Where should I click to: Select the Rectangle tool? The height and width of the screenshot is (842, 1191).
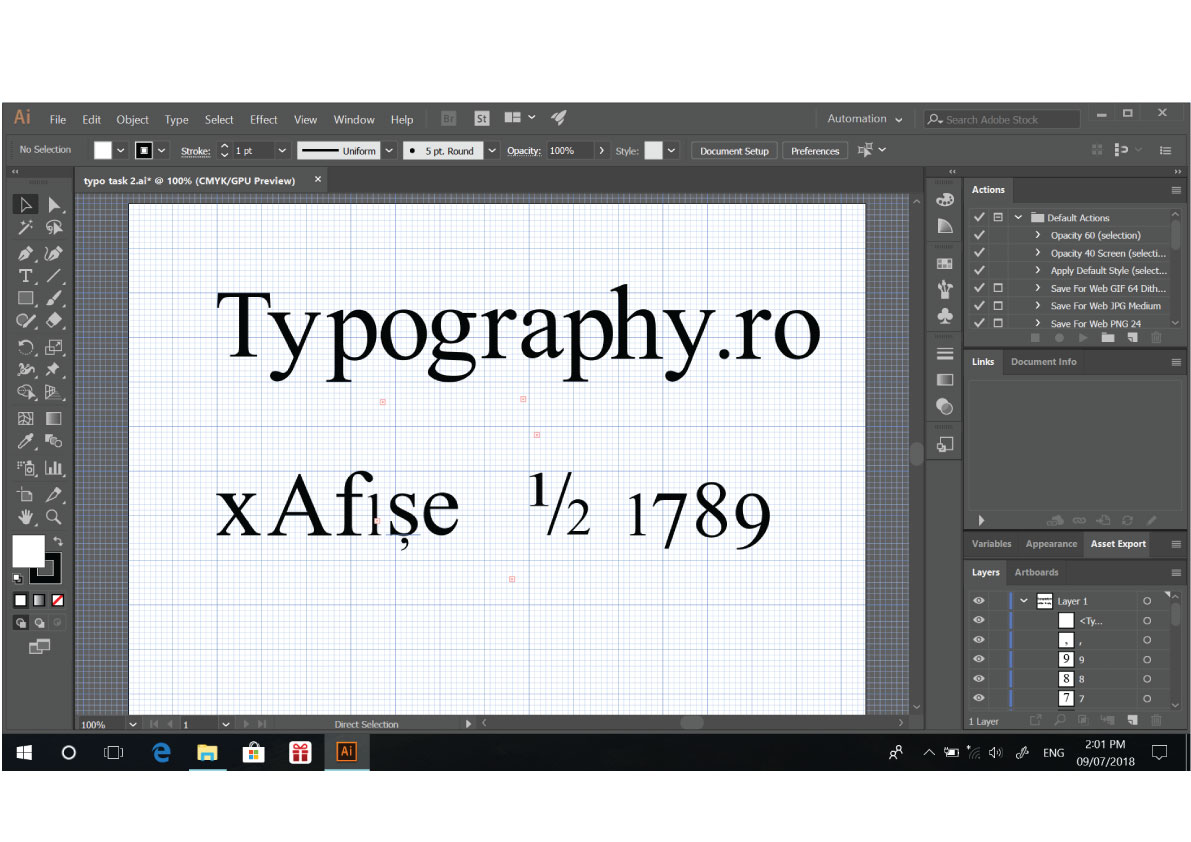pyautogui.click(x=26, y=299)
